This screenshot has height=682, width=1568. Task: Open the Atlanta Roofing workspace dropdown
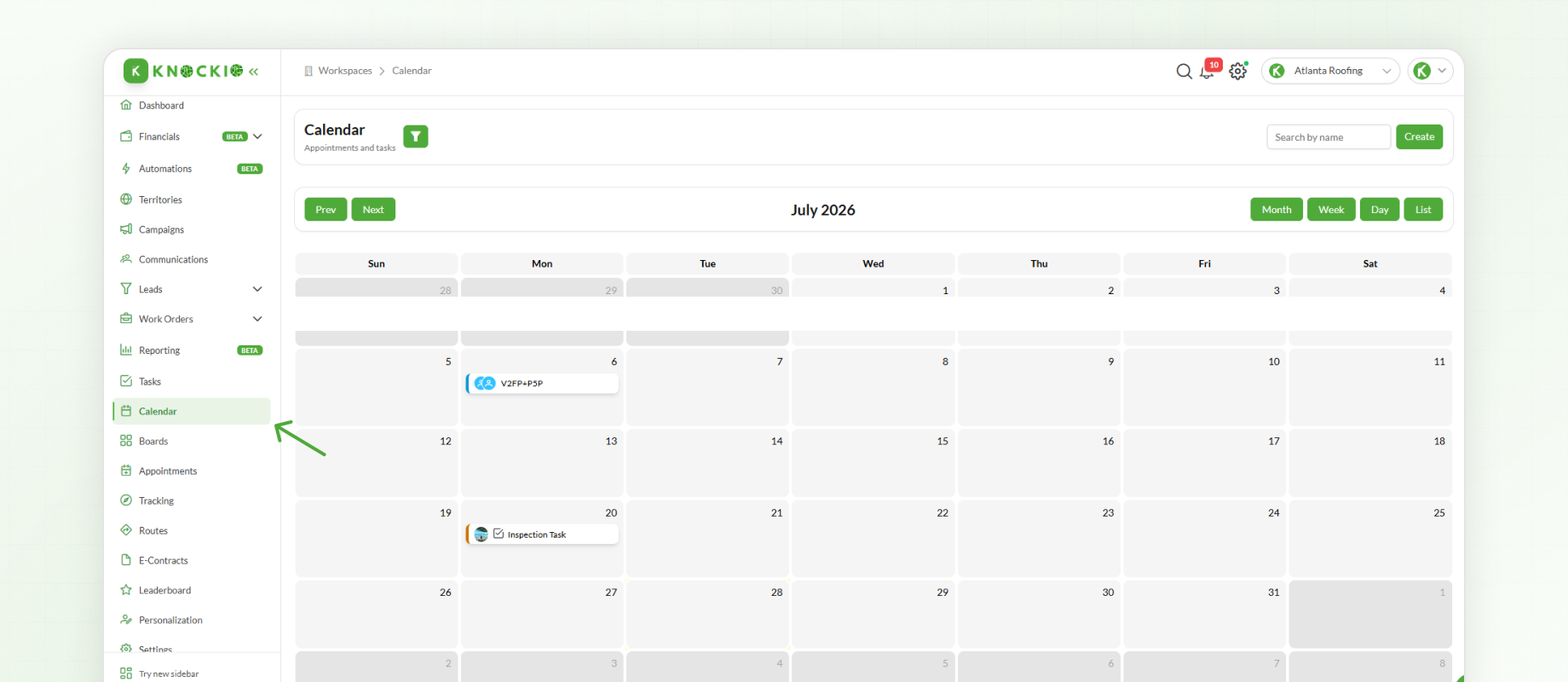1330,71
